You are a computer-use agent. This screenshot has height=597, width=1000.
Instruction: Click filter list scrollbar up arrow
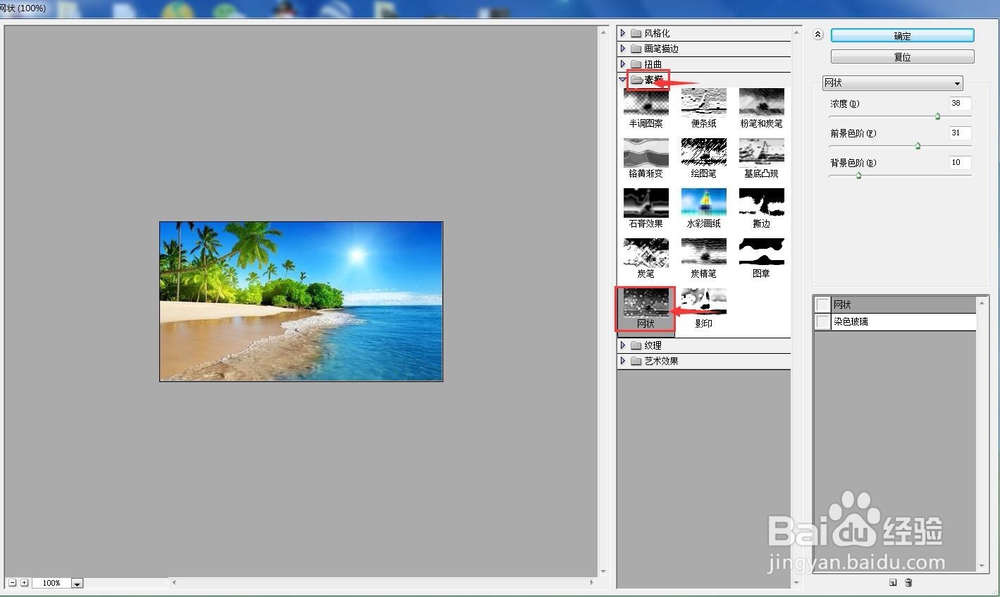(796, 32)
